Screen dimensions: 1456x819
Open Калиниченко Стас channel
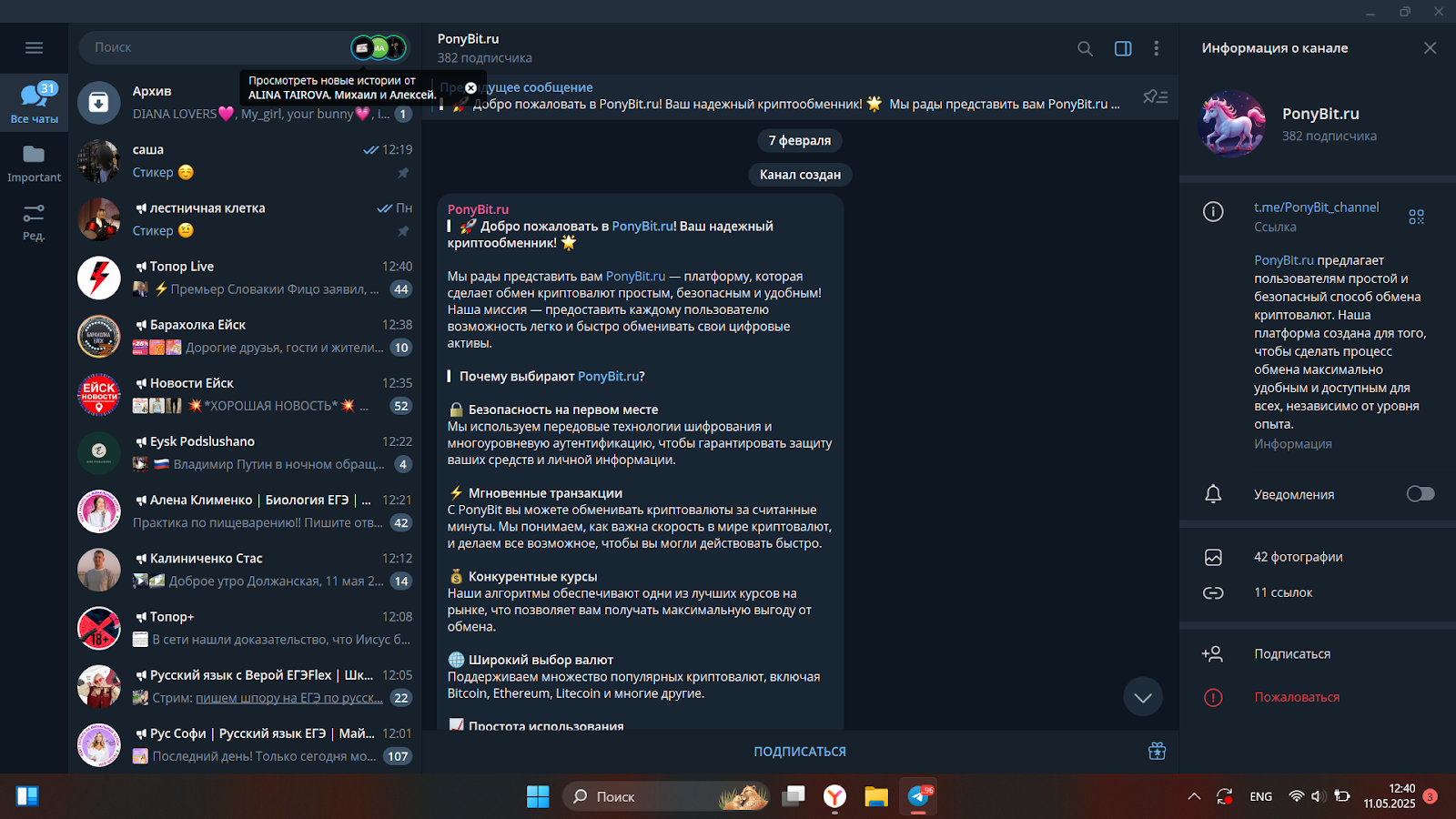246,570
